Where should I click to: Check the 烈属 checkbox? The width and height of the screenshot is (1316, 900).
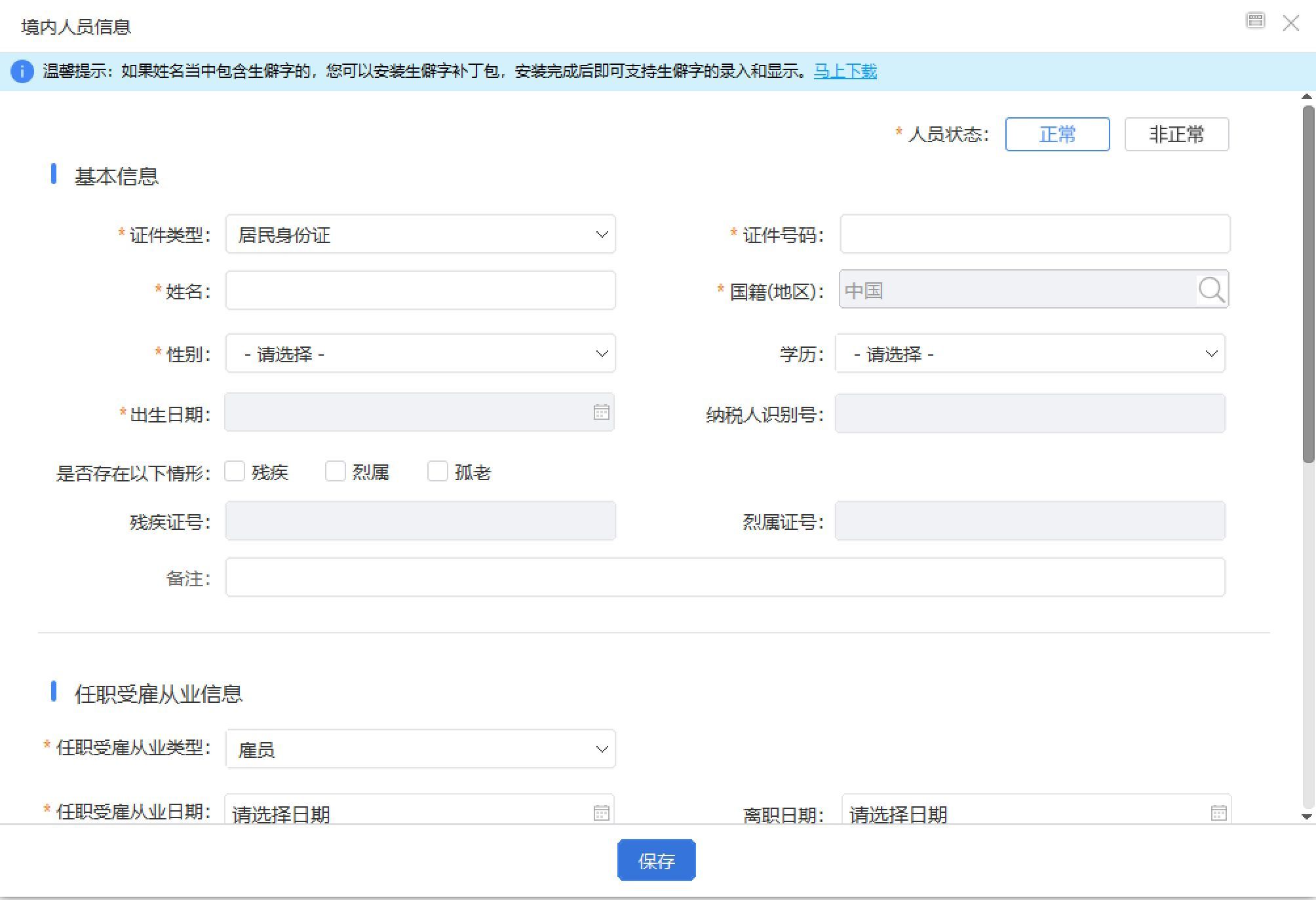tap(335, 471)
